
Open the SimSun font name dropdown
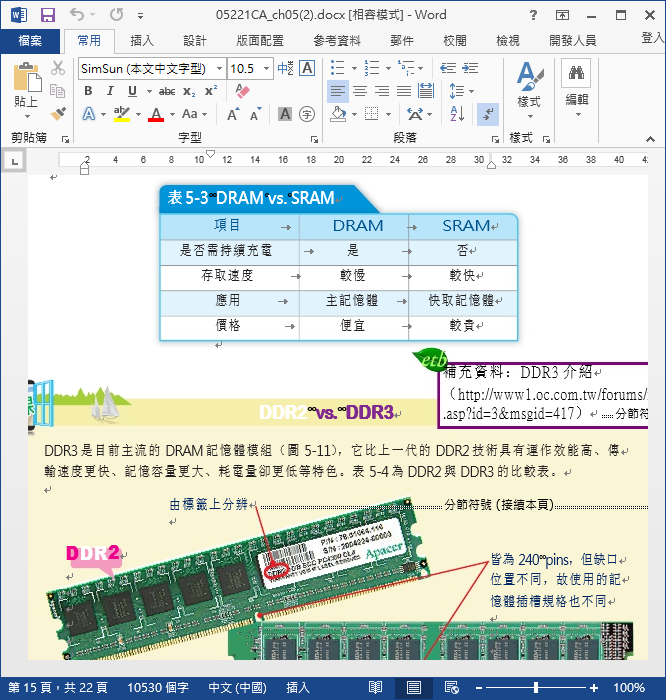(220, 69)
